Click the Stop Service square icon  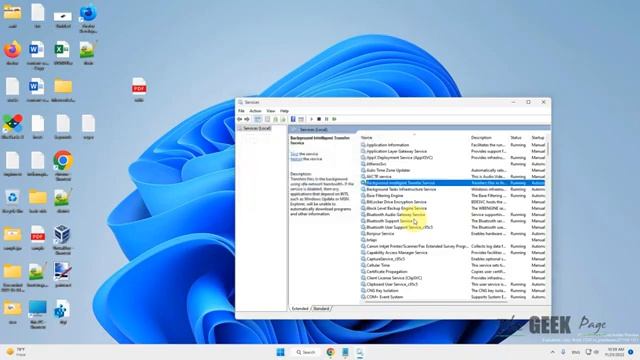pos(319,119)
